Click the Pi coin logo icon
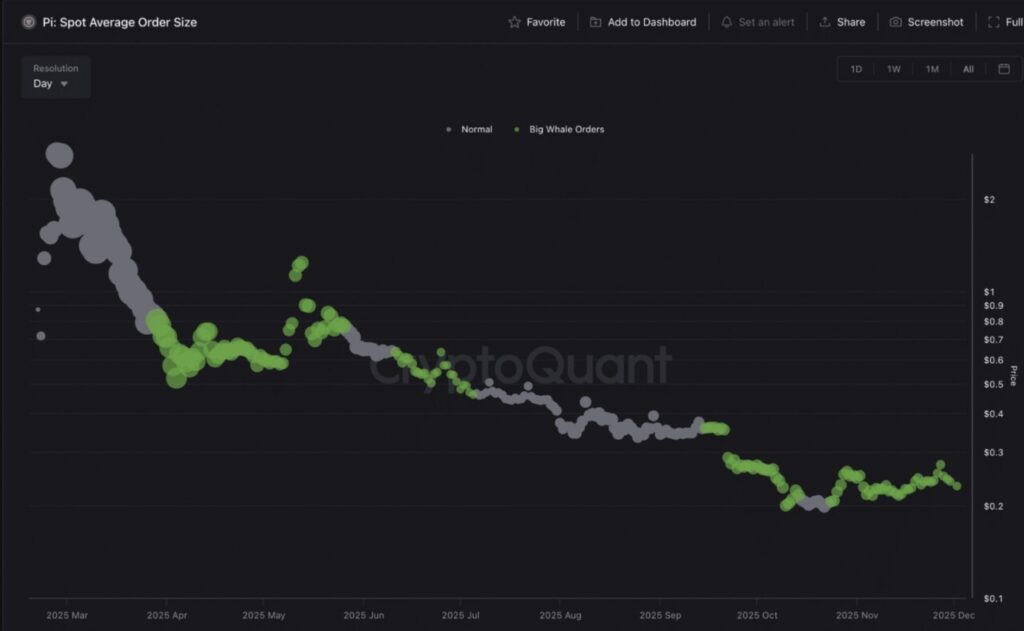The width and height of the screenshot is (1024, 631). pyautogui.click(x=28, y=22)
